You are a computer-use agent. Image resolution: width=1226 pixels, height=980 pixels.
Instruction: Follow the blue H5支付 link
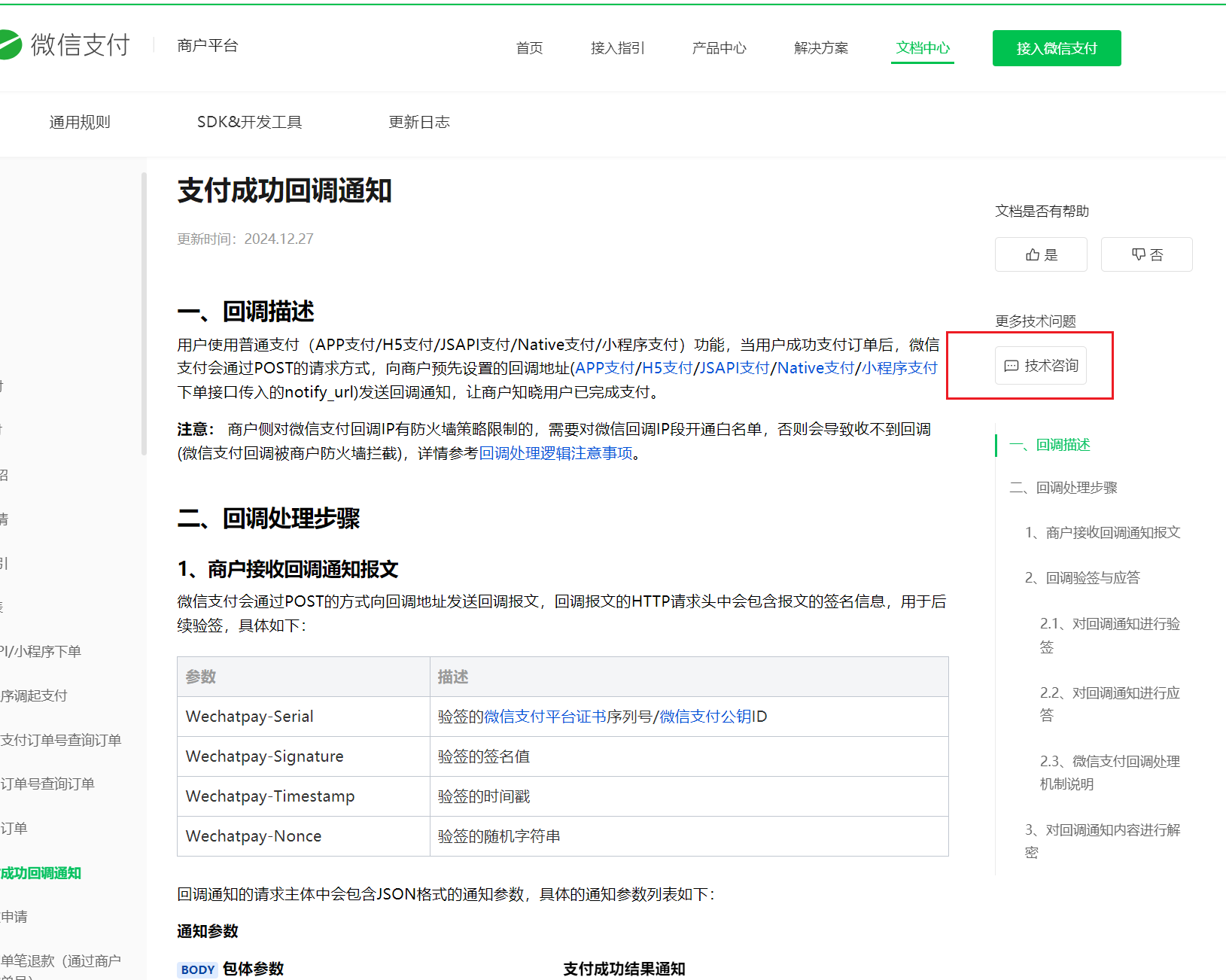pos(667,368)
